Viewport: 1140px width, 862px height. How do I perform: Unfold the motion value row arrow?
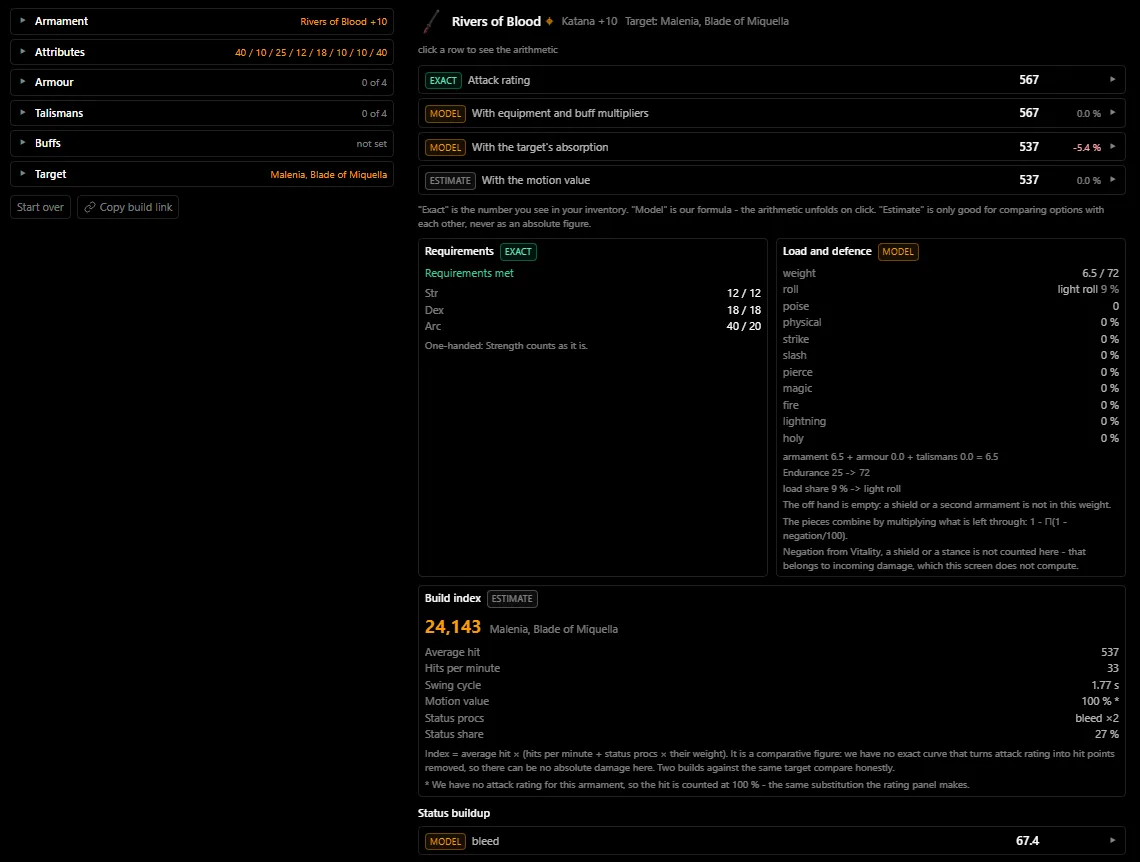[1112, 180]
